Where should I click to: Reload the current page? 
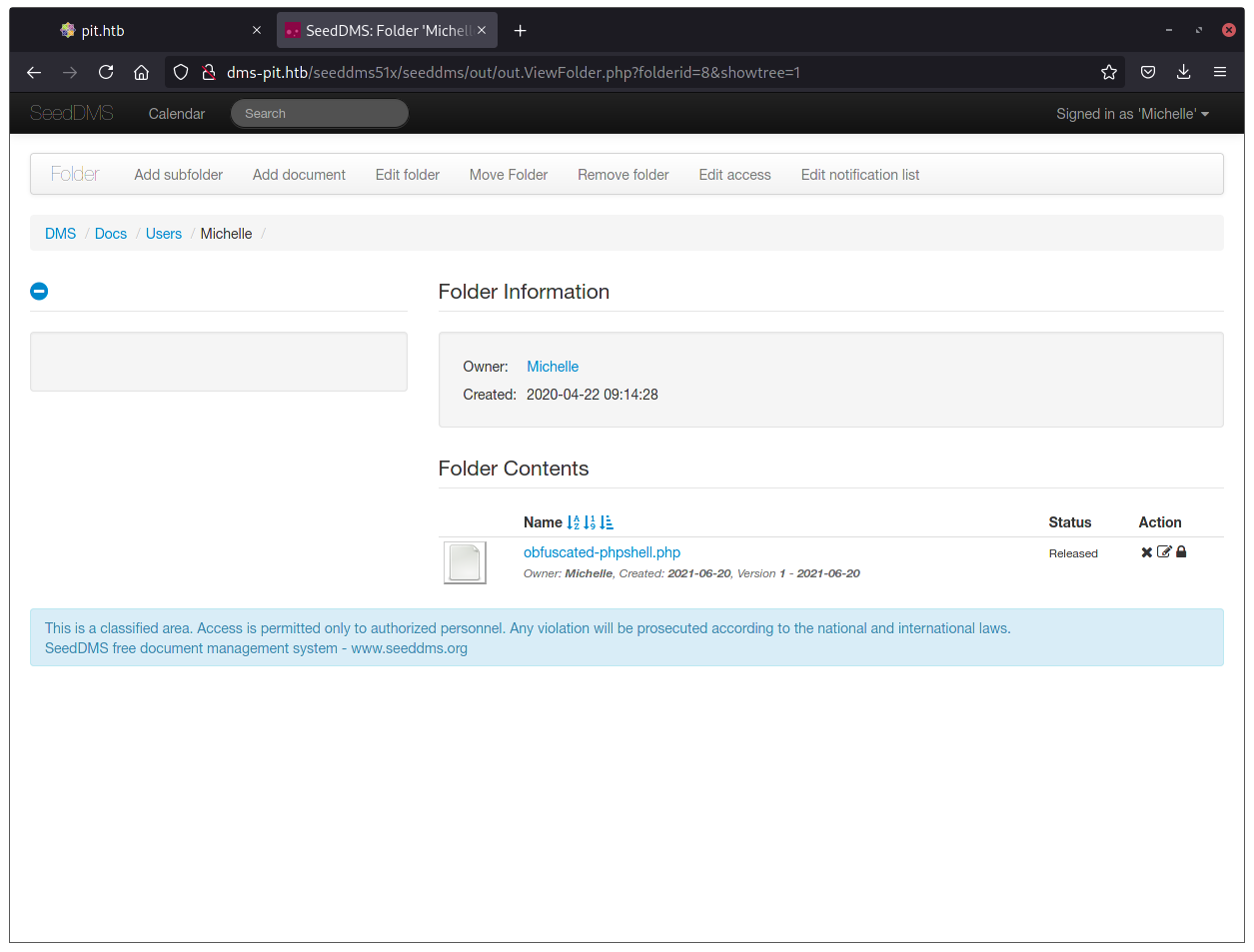point(106,72)
